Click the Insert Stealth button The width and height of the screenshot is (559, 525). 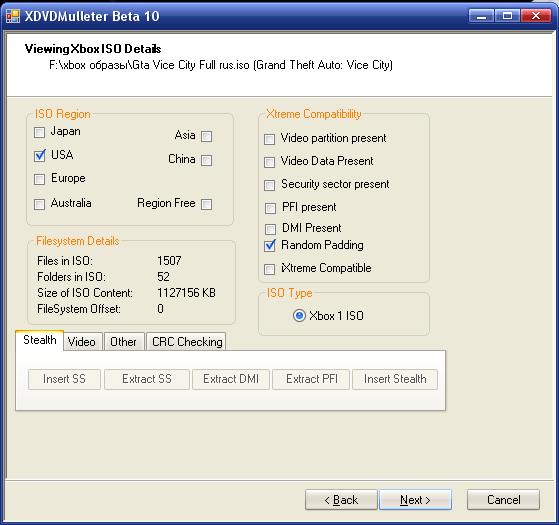395,379
